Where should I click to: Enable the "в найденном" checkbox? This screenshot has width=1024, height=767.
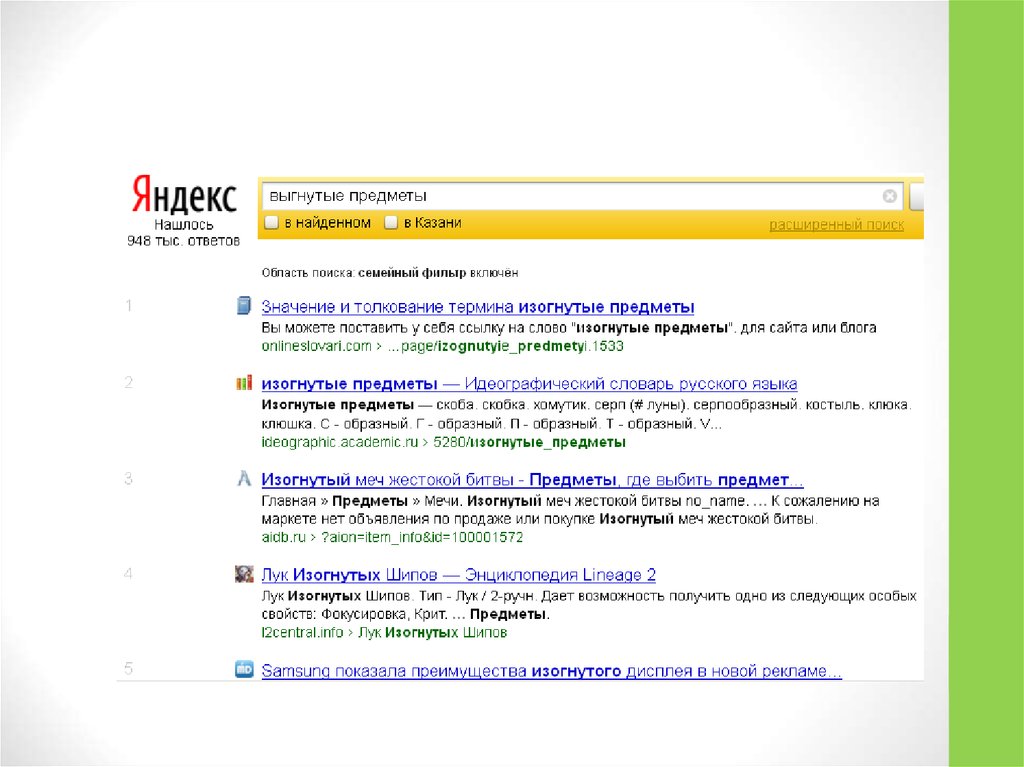271,223
